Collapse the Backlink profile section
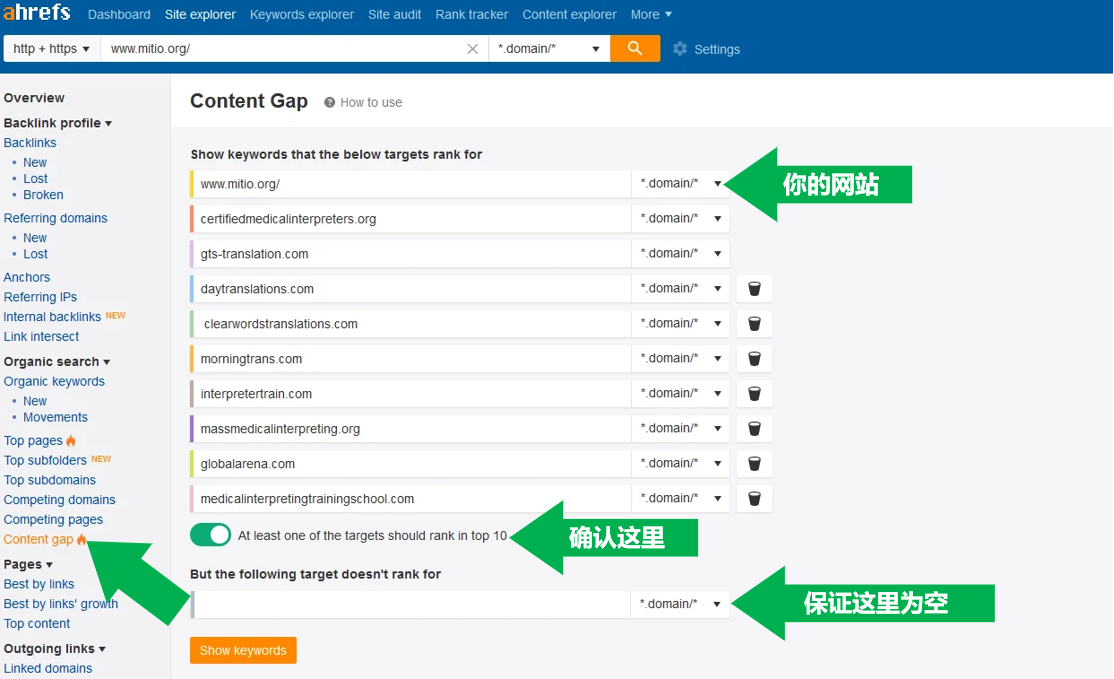 [58, 123]
